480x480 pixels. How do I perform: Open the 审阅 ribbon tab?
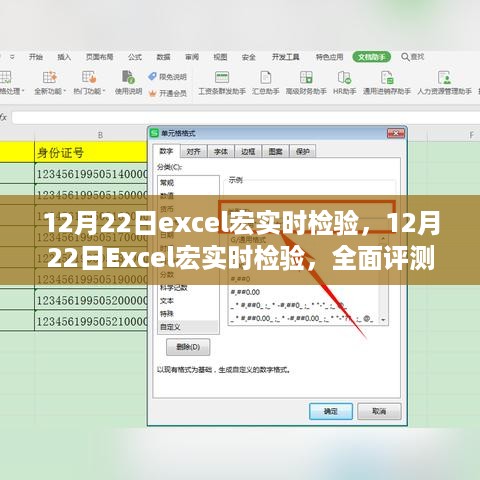[x=192, y=57]
